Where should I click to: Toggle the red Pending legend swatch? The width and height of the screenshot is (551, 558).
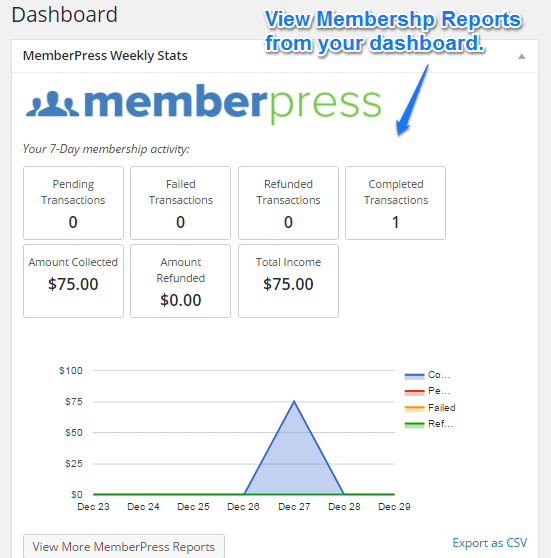(x=414, y=392)
